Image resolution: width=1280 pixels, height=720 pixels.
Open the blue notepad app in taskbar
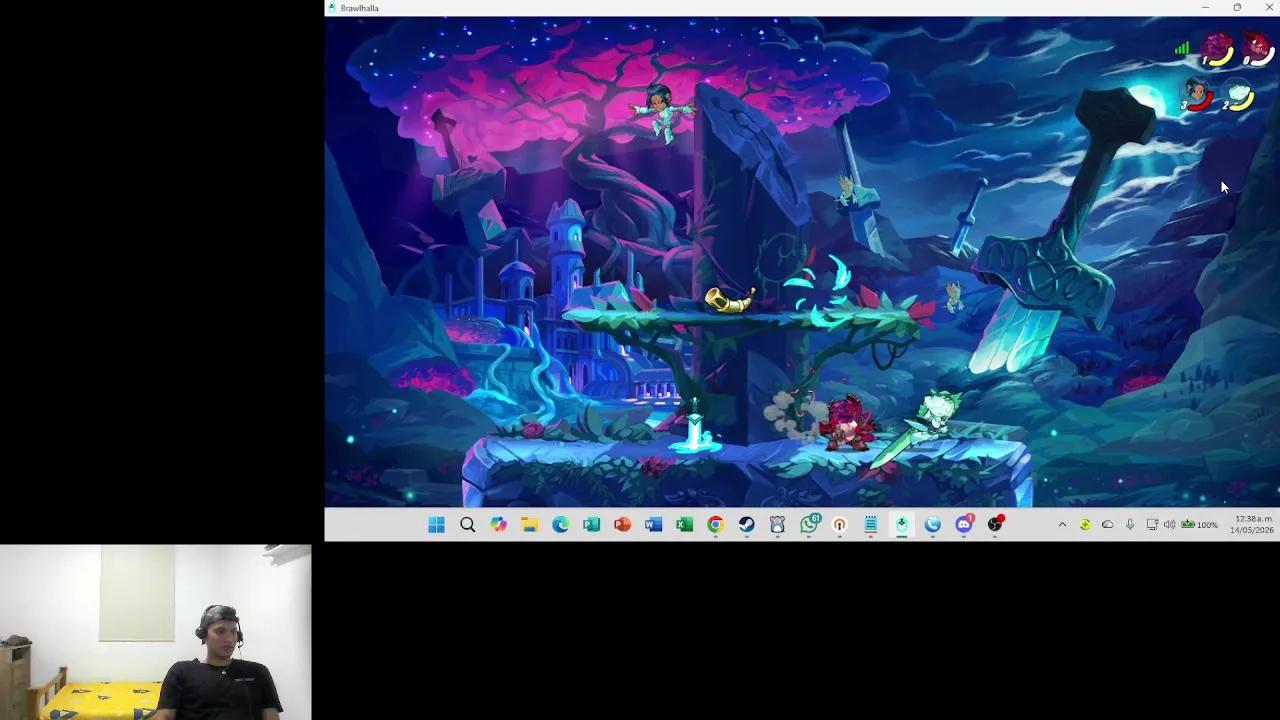870,525
